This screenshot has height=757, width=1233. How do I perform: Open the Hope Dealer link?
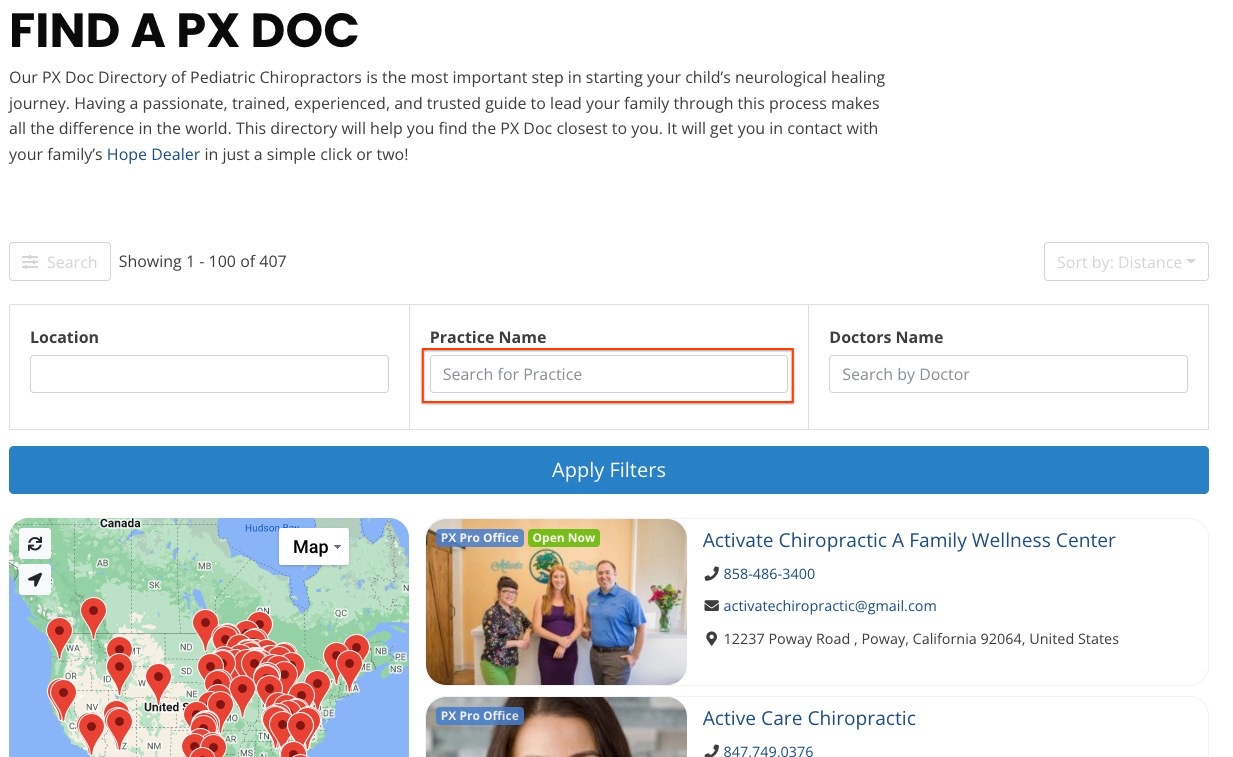click(x=154, y=155)
